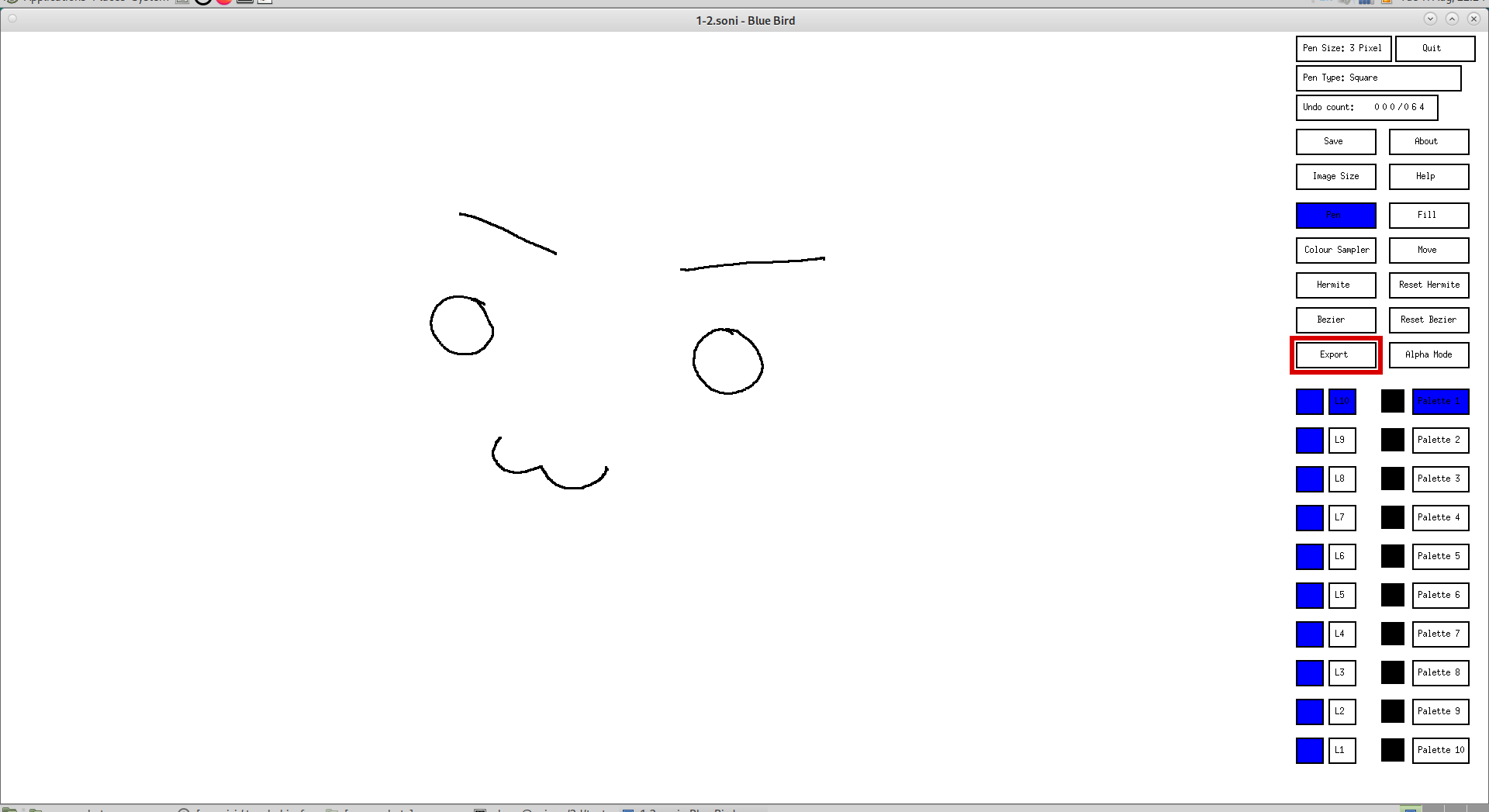Select Palette 5
The image size is (1489, 812).
tap(1440, 556)
